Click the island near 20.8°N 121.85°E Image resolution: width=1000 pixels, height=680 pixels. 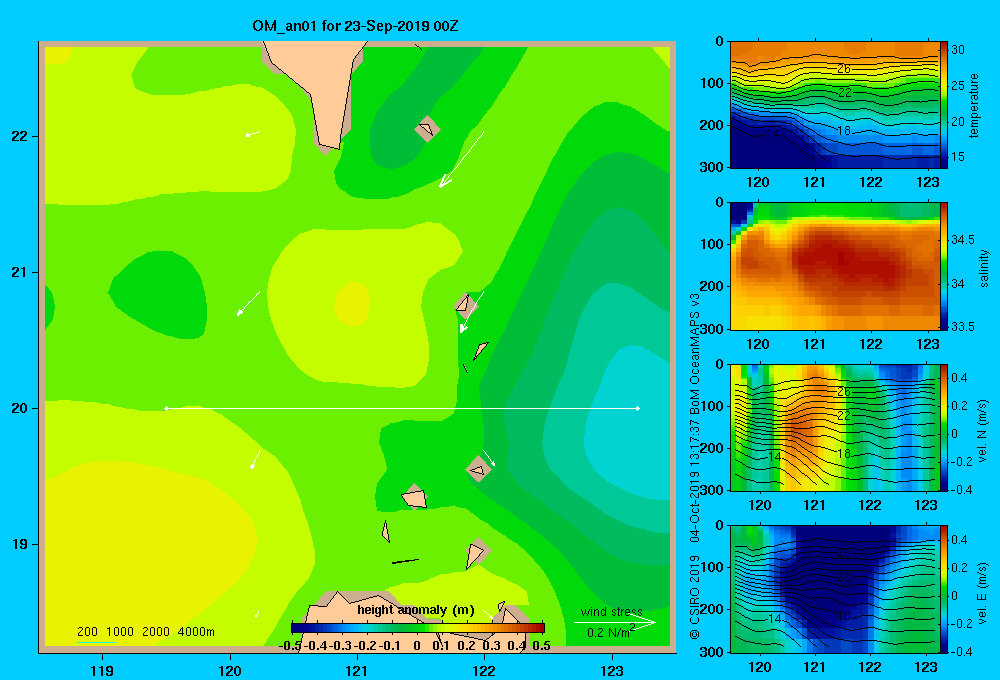pyautogui.click(x=465, y=304)
